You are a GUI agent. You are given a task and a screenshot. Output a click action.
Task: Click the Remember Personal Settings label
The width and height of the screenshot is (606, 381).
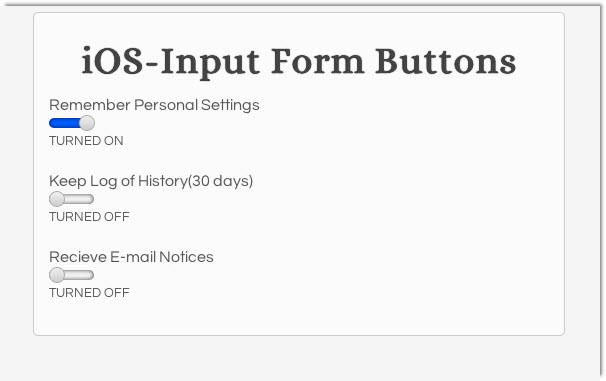154,105
